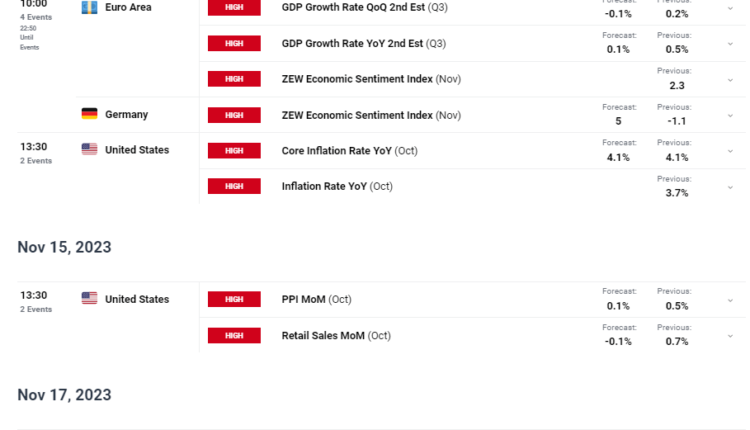Viewport: 750px width, 430px height.
Task: Click the HIGH badge for Inflation Rate YoY
Action: pos(234,186)
